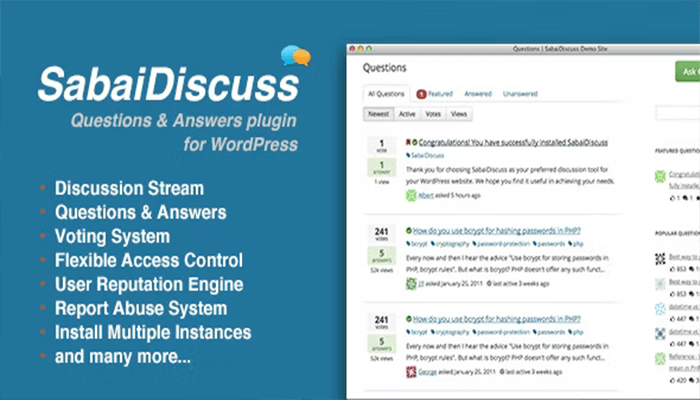This screenshot has width=700, height=400.
Task: Click green check icon on George's bcrypt question
Action: [408, 319]
